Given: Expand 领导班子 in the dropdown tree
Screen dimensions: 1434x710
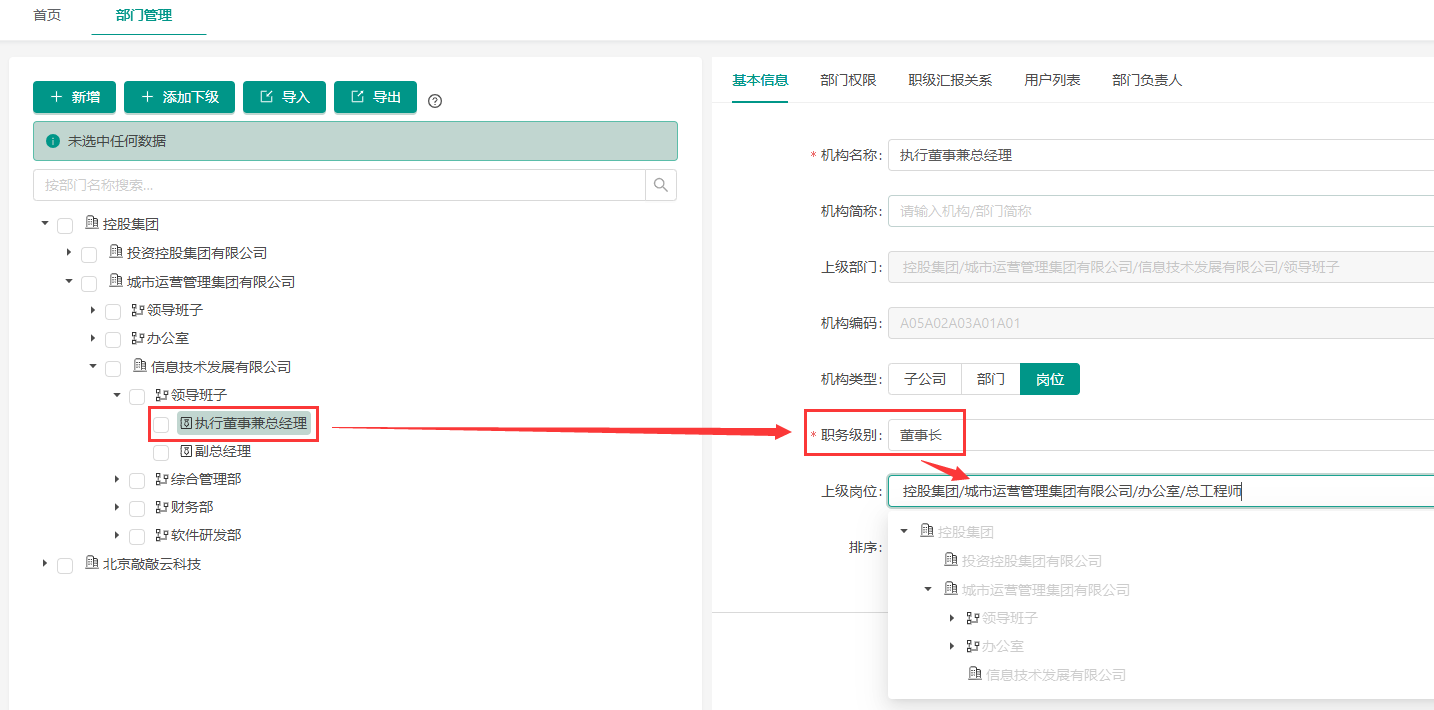Looking at the screenshot, I should tap(952, 617).
